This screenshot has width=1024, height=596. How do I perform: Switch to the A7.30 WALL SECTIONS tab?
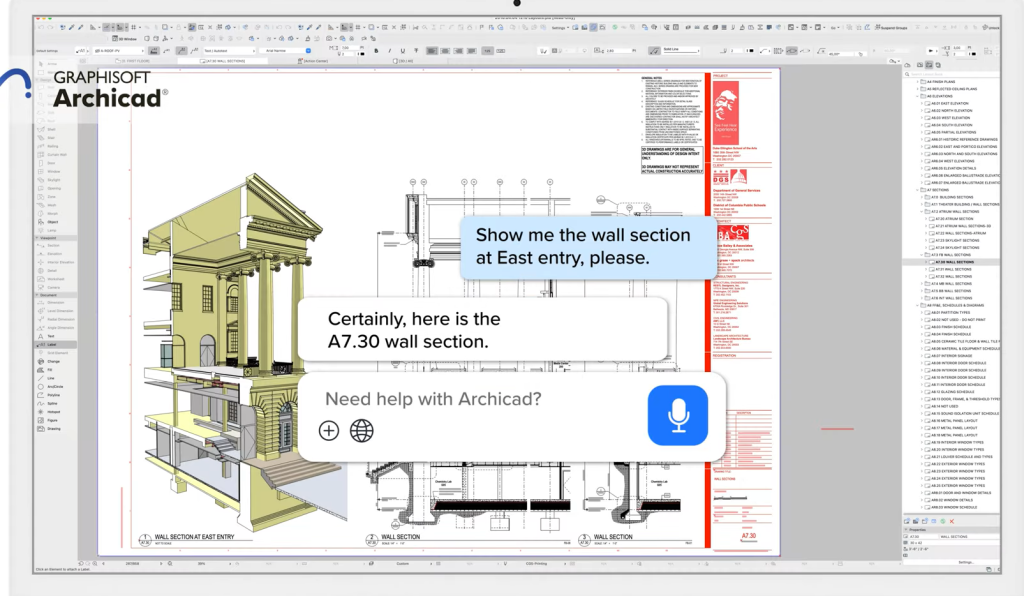point(223,61)
